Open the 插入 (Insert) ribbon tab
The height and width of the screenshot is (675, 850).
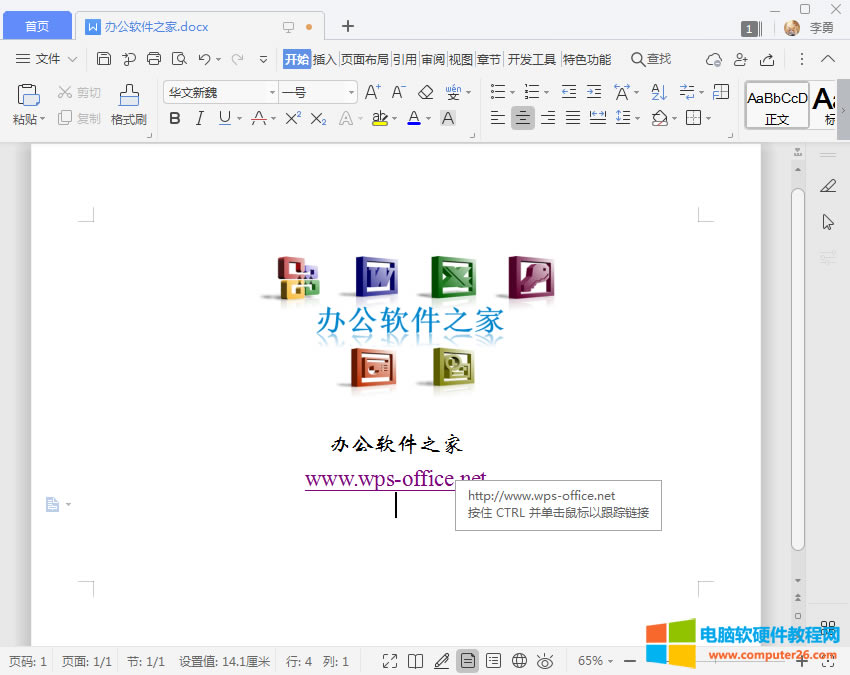[325, 59]
